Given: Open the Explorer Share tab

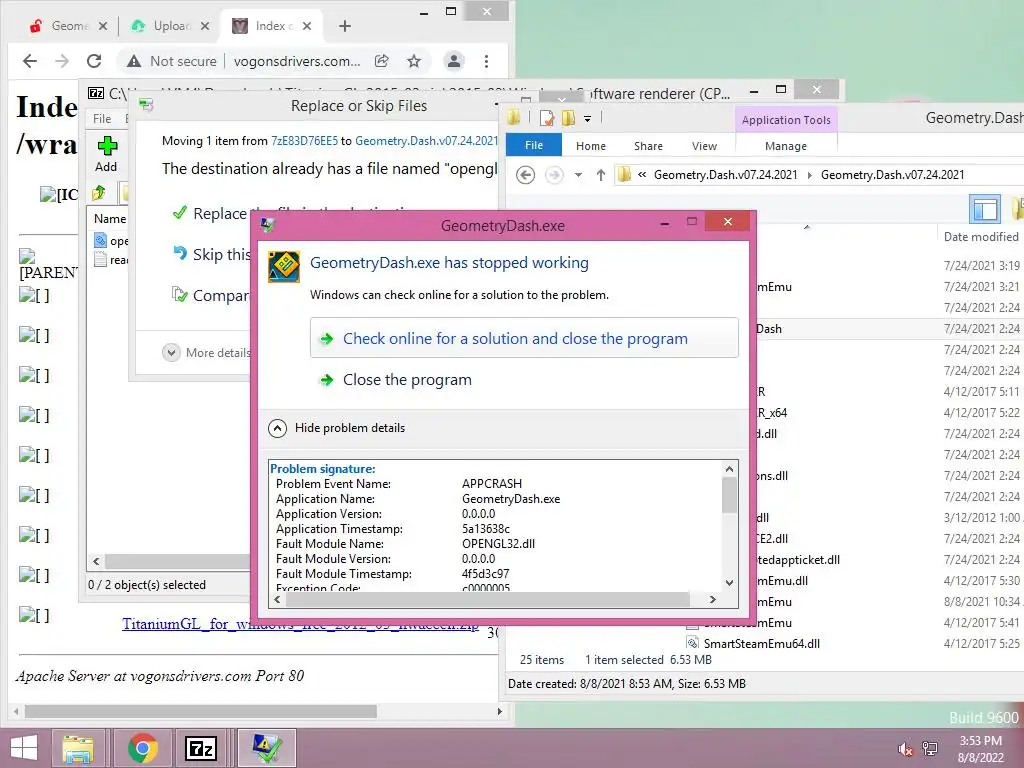Looking at the screenshot, I should 648,146.
